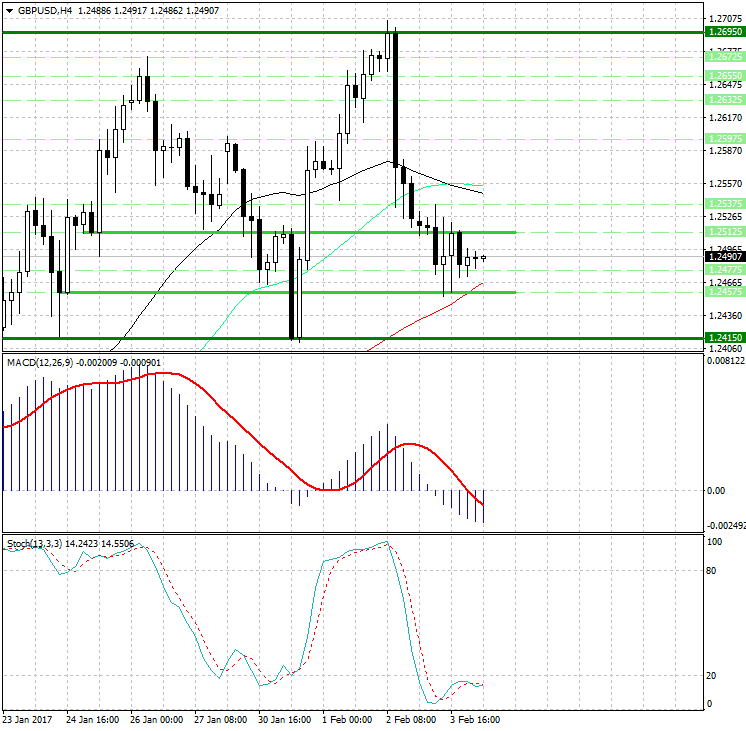
Task: Click the 1.25975 dashed level label
Action: click(x=724, y=138)
